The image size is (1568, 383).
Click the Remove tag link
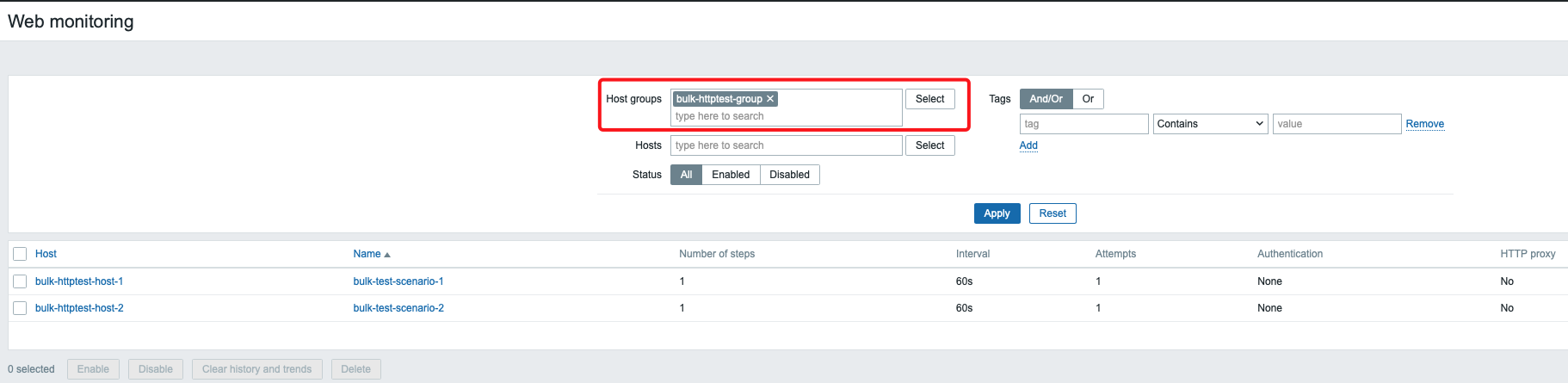(1424, 124)
